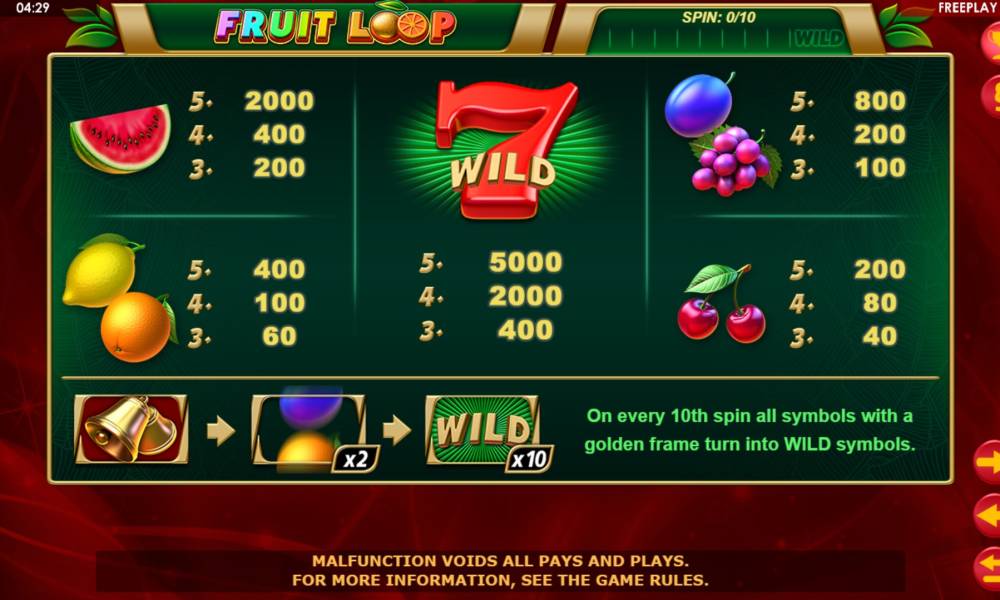Click the trophy button at top right
Screen dimensions: 1000x600
pos(990,42)
